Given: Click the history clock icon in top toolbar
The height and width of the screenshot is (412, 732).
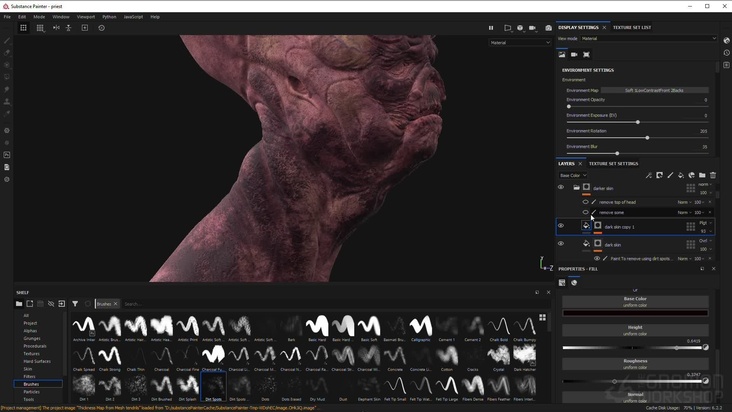Looking at the screenshot, I should (101, 28).
